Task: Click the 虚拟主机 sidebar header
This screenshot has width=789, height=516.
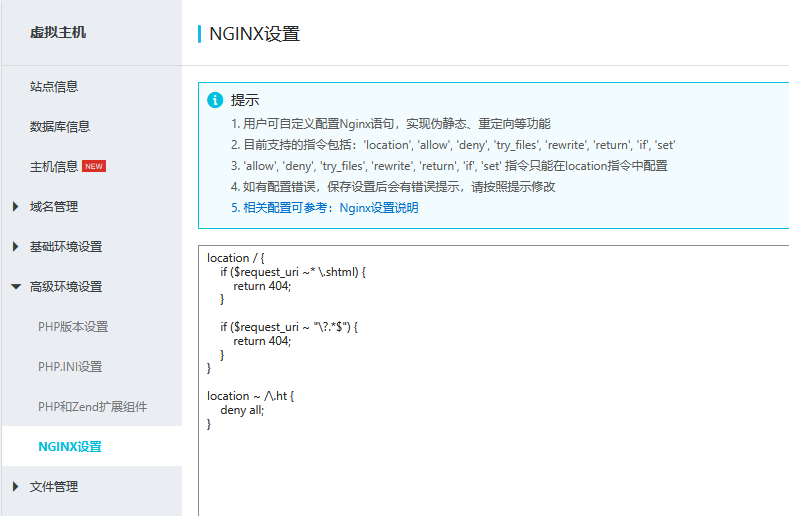Action: (58, 33)
